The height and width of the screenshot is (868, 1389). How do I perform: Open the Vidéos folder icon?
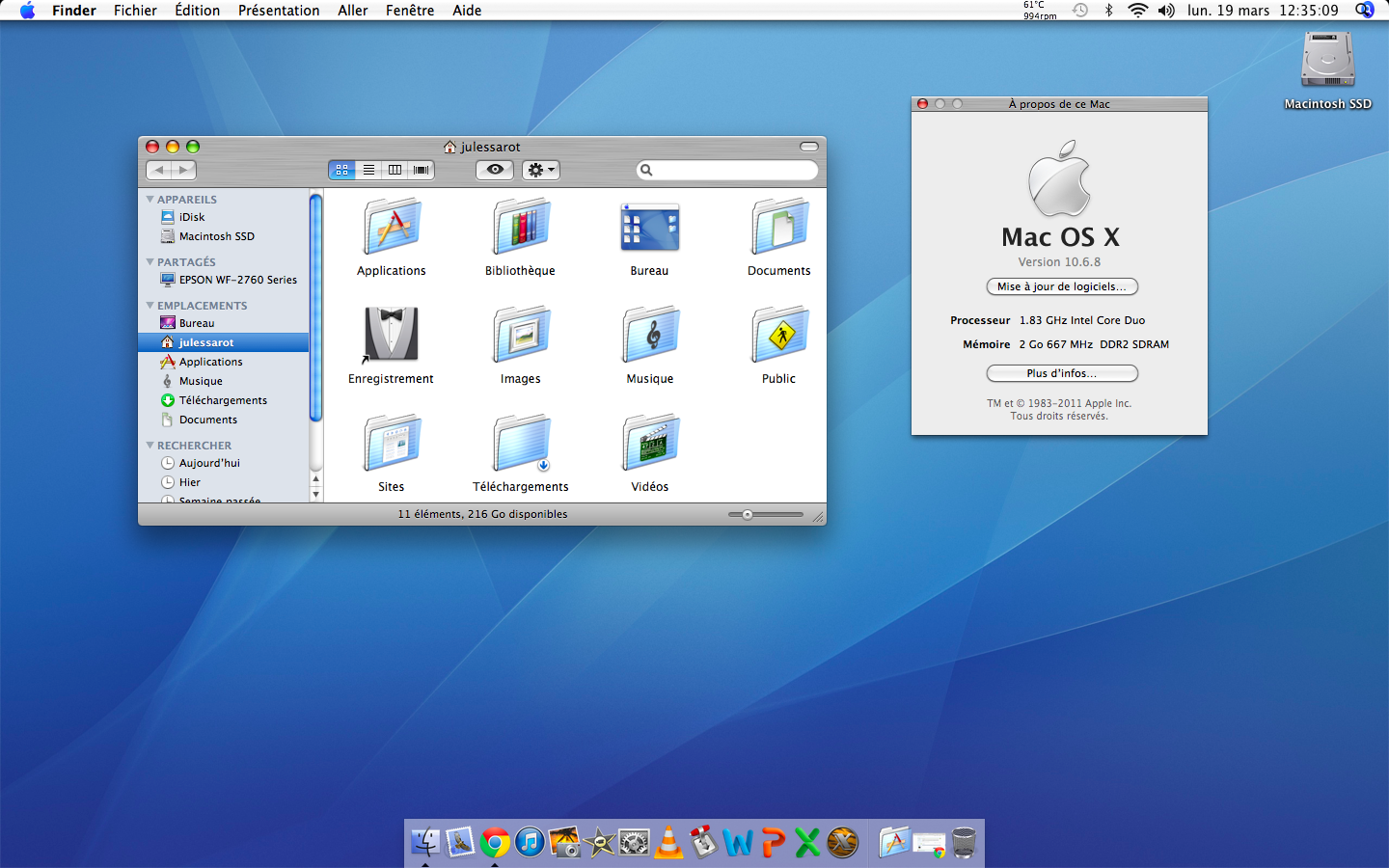[650, 444]
